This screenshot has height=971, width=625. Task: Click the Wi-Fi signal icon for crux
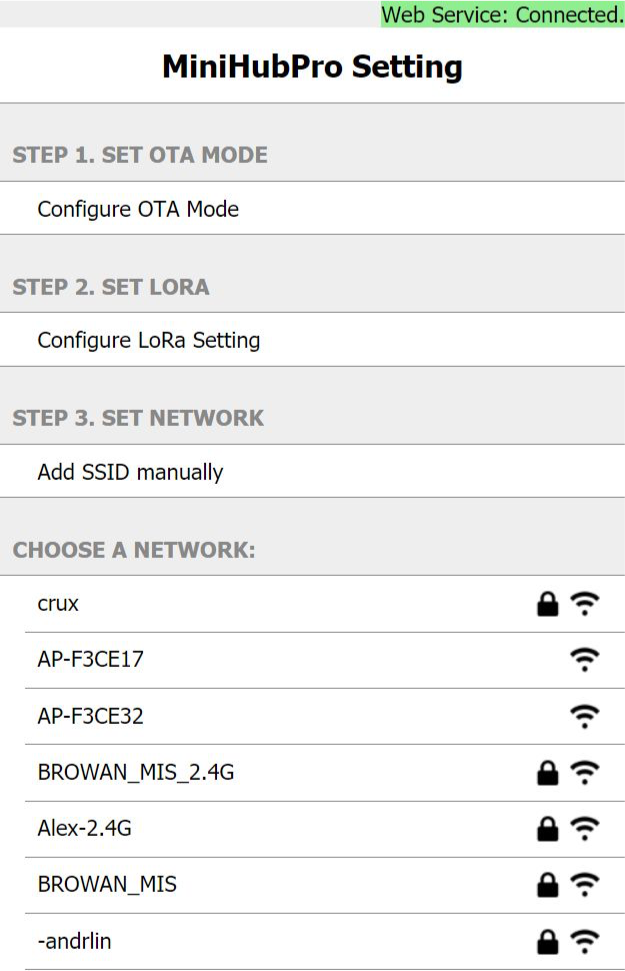coord(585,604)
